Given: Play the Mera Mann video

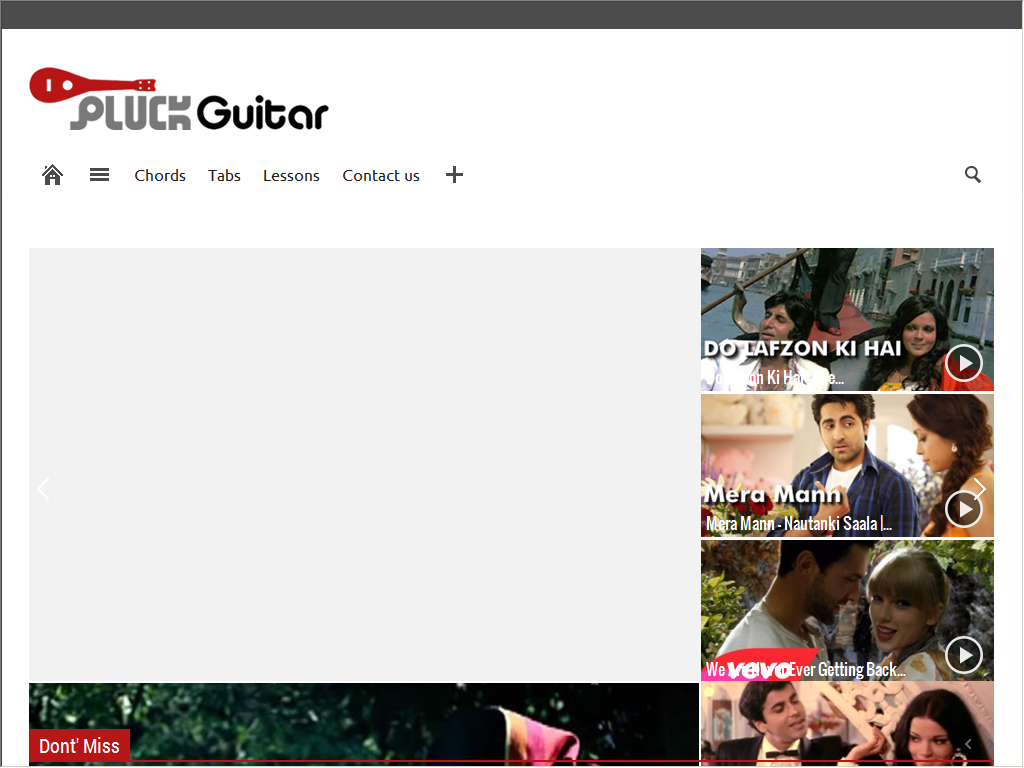Looking at the screenshot, I should coord(964,509).
